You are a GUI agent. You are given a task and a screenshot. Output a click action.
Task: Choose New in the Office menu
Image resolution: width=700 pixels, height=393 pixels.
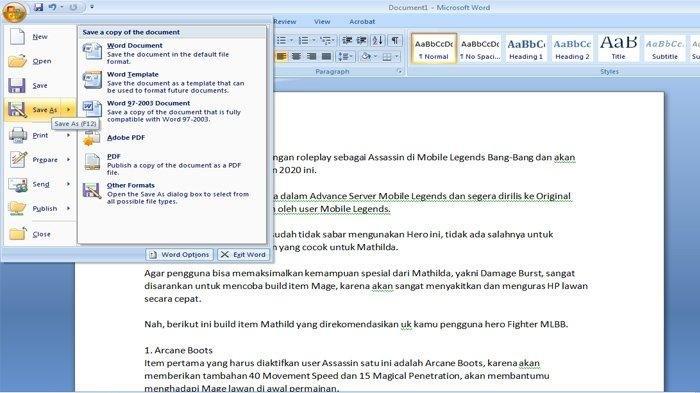pos(40,37)
